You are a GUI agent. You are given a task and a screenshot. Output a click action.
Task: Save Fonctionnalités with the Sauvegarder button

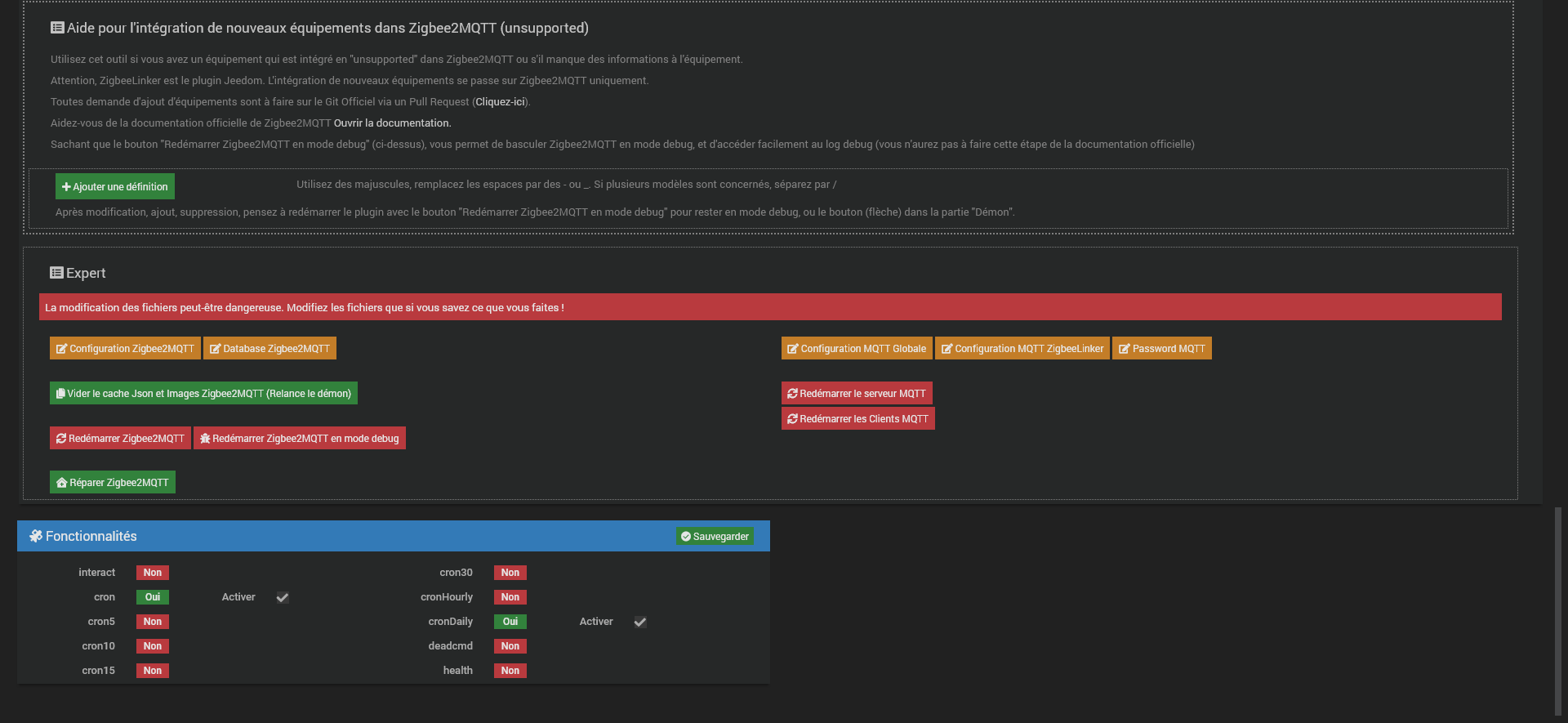pos(715,536)
